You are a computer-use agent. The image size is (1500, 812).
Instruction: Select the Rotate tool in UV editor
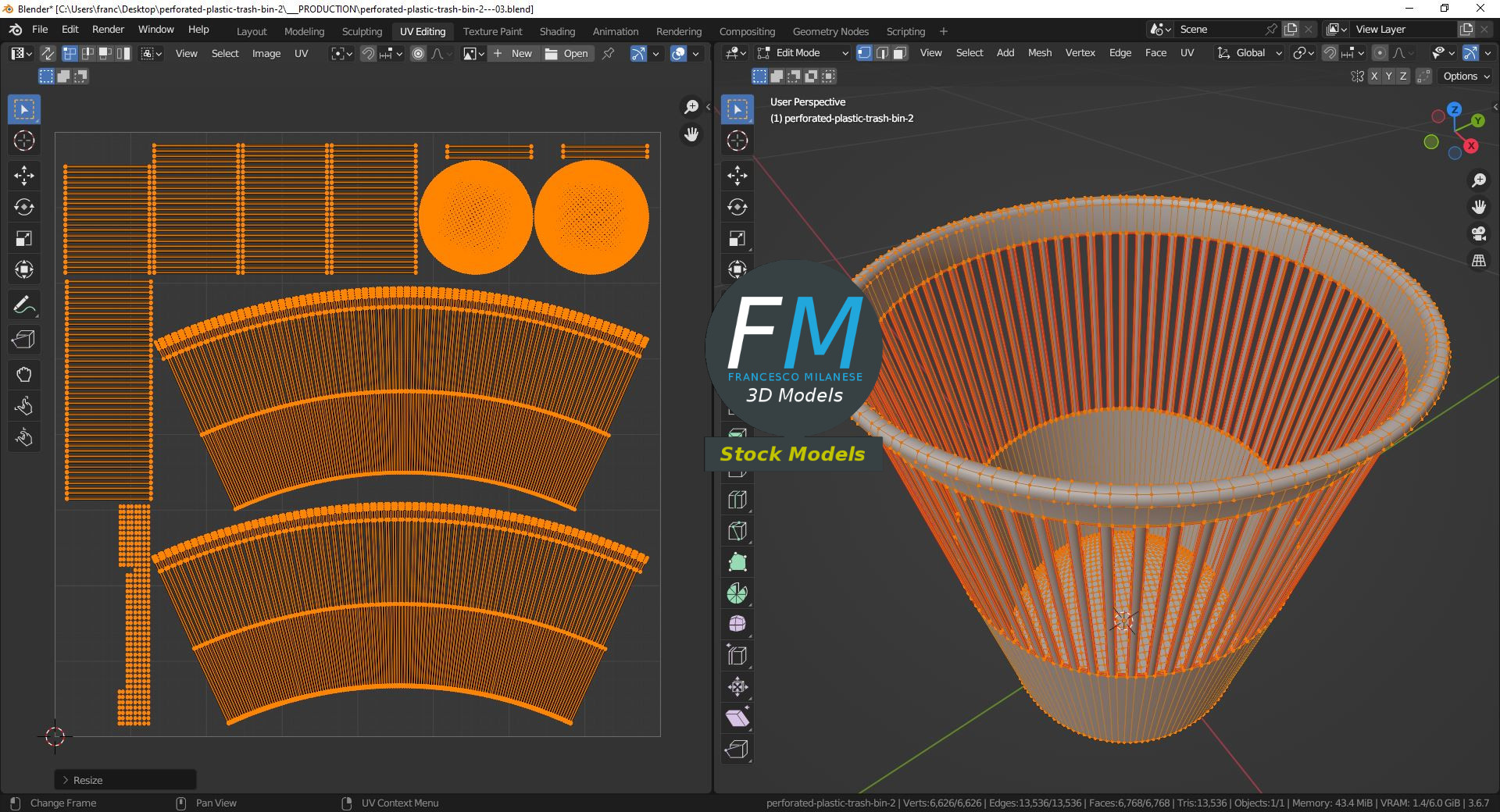click(24, 207)
